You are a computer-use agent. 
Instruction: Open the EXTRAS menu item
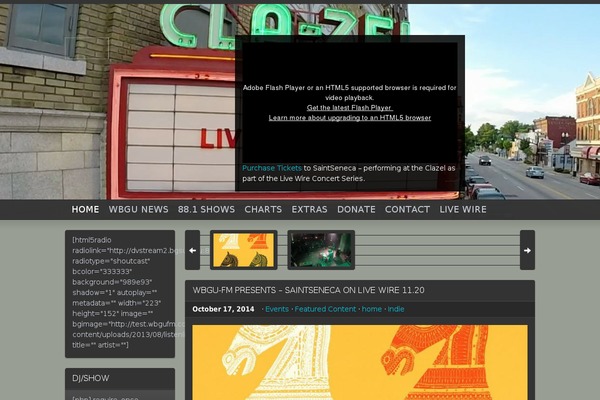point(310,209)
